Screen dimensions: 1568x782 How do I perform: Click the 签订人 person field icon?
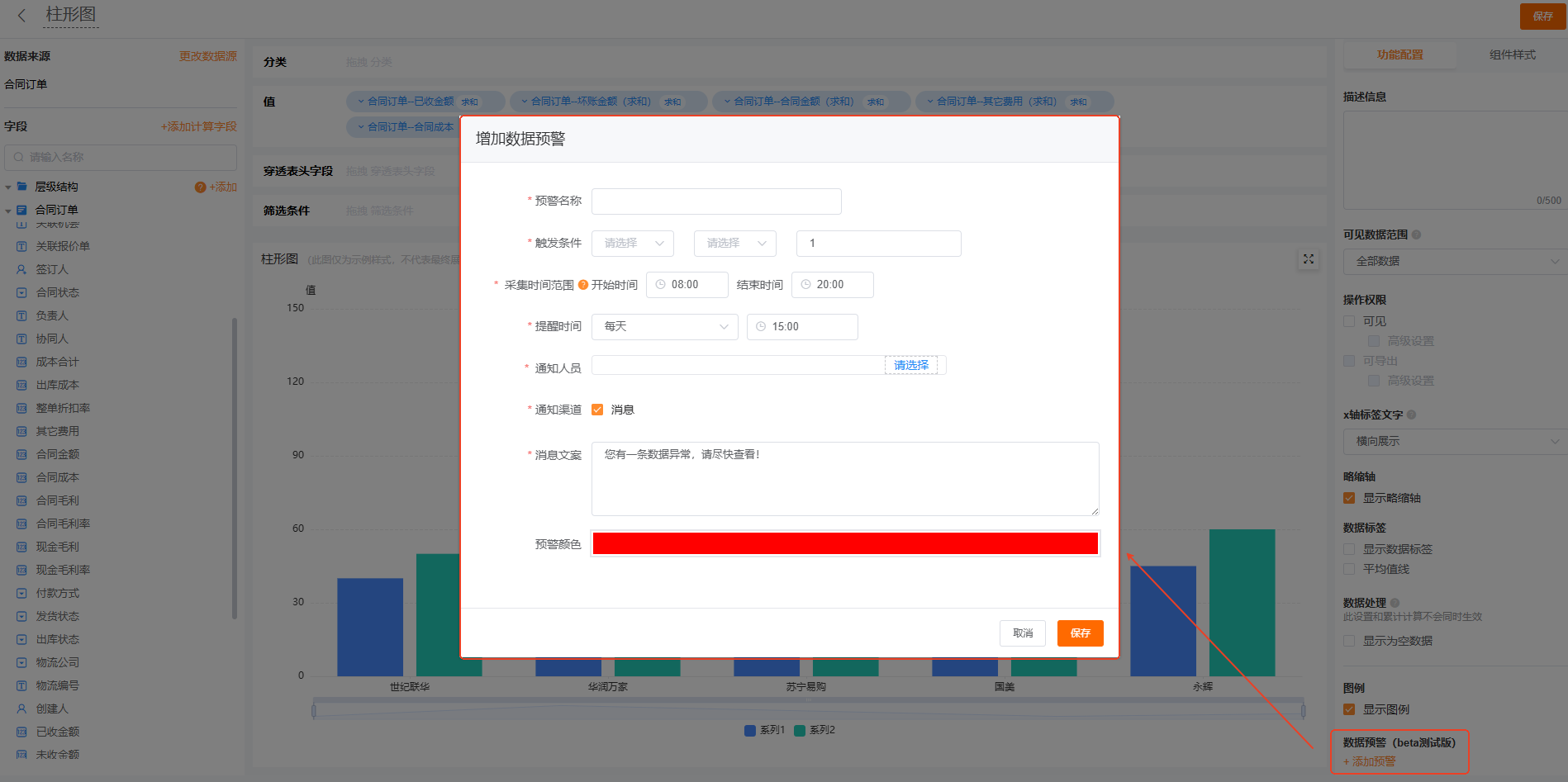click(21, 269)
